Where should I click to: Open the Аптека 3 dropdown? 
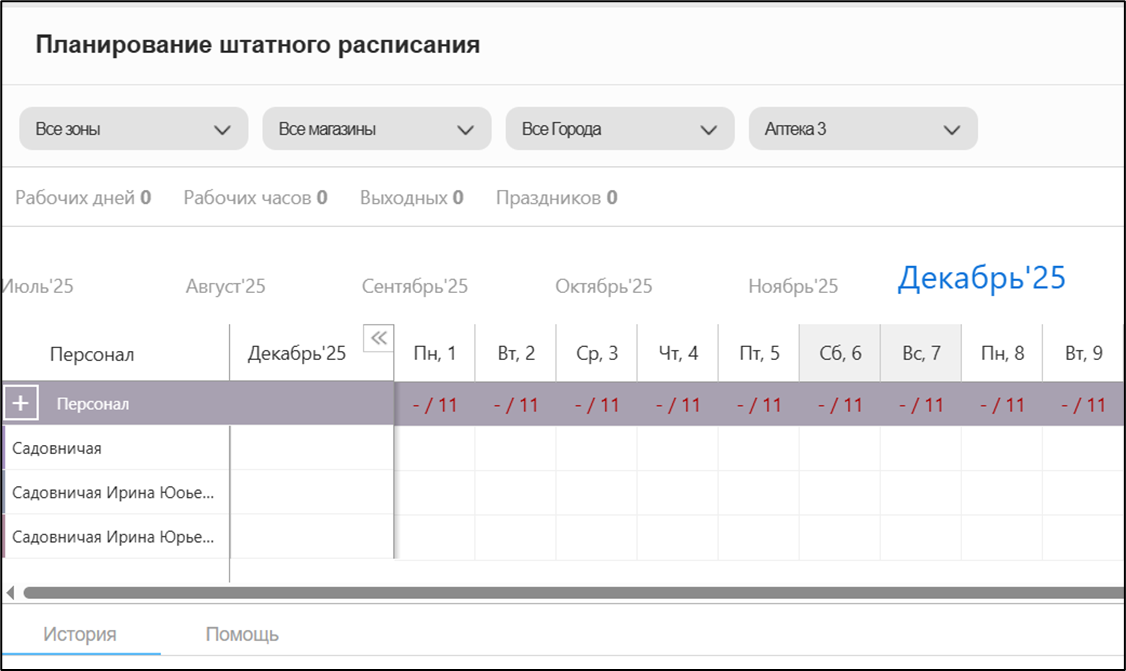[x=862, y=129]
